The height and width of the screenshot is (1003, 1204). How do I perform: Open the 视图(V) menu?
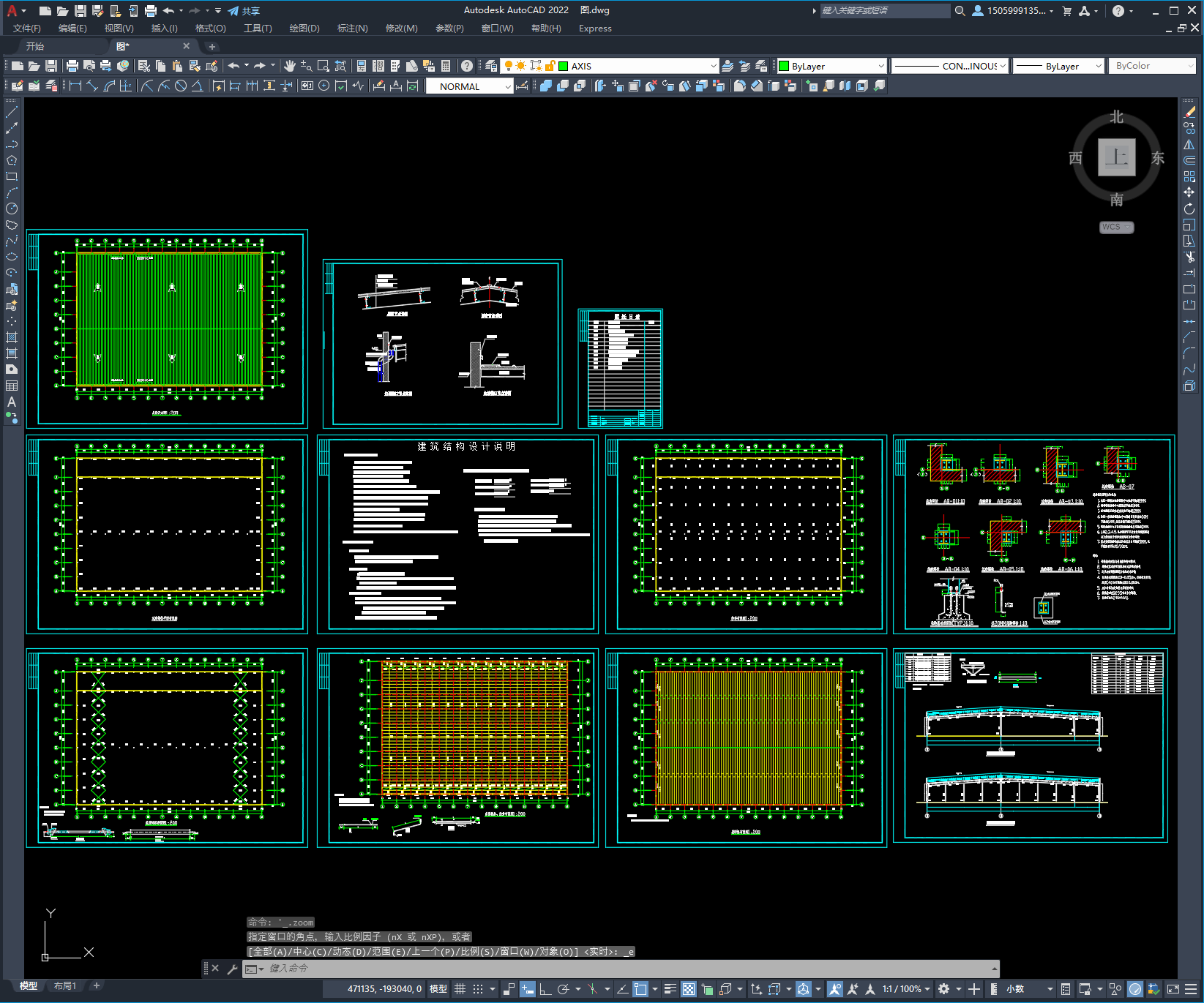[x=119, y=29]
